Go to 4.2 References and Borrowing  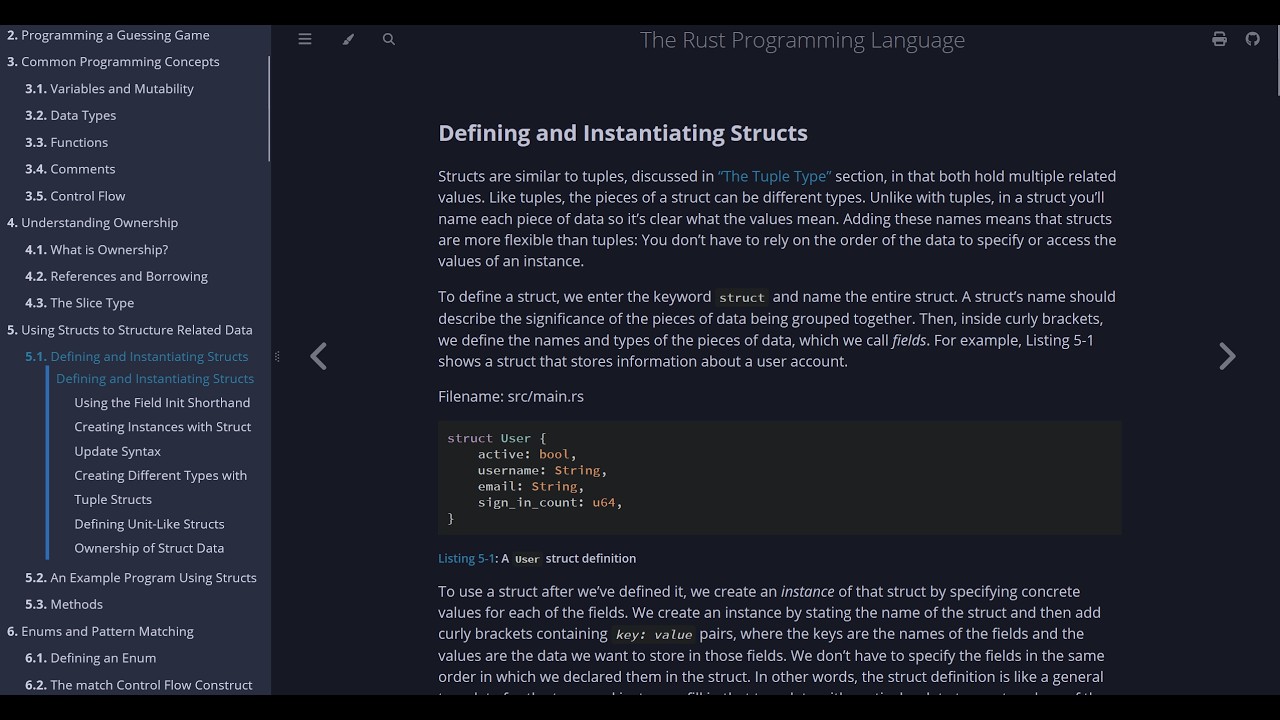click(x=116, y=277)
